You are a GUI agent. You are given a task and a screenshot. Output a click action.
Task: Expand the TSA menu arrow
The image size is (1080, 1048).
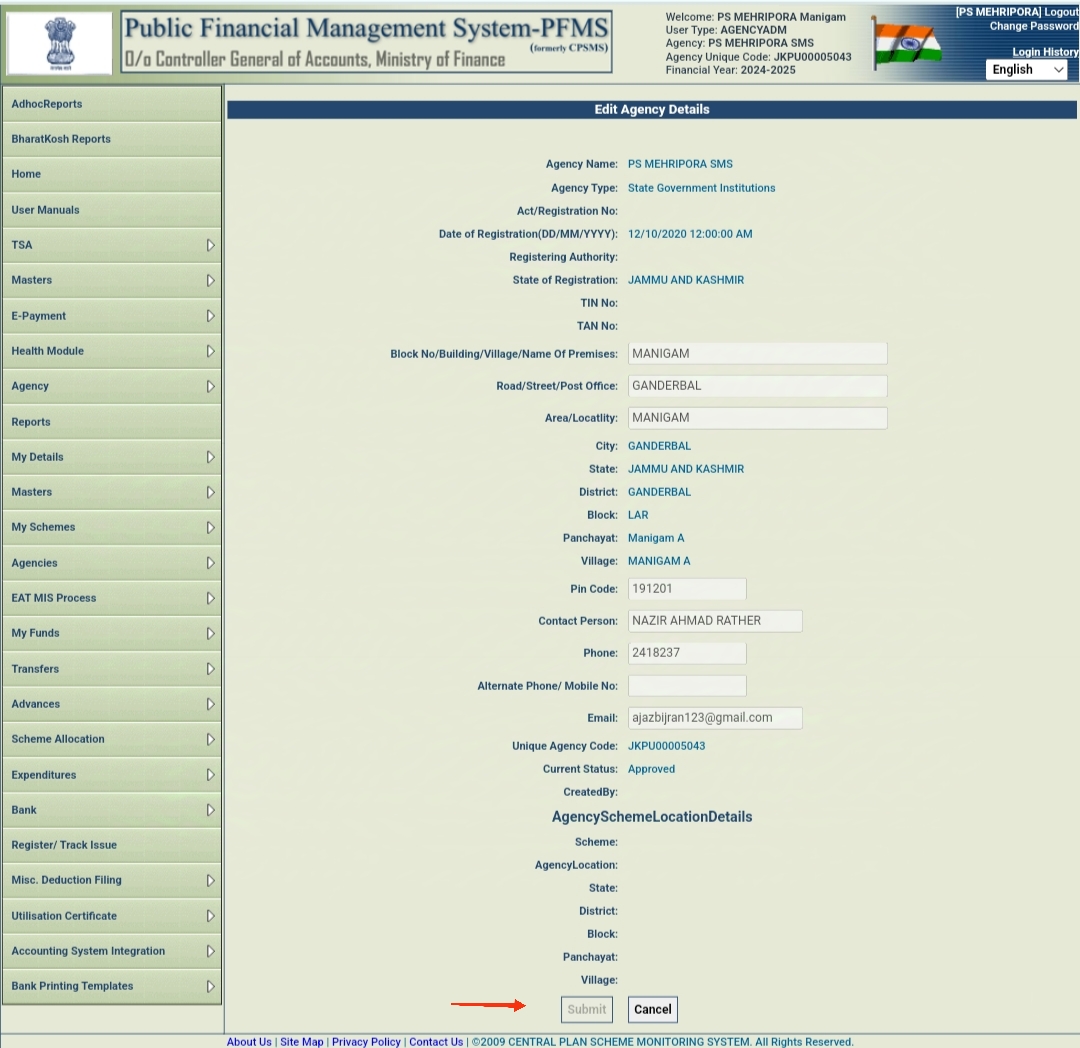tap(211, 245)
